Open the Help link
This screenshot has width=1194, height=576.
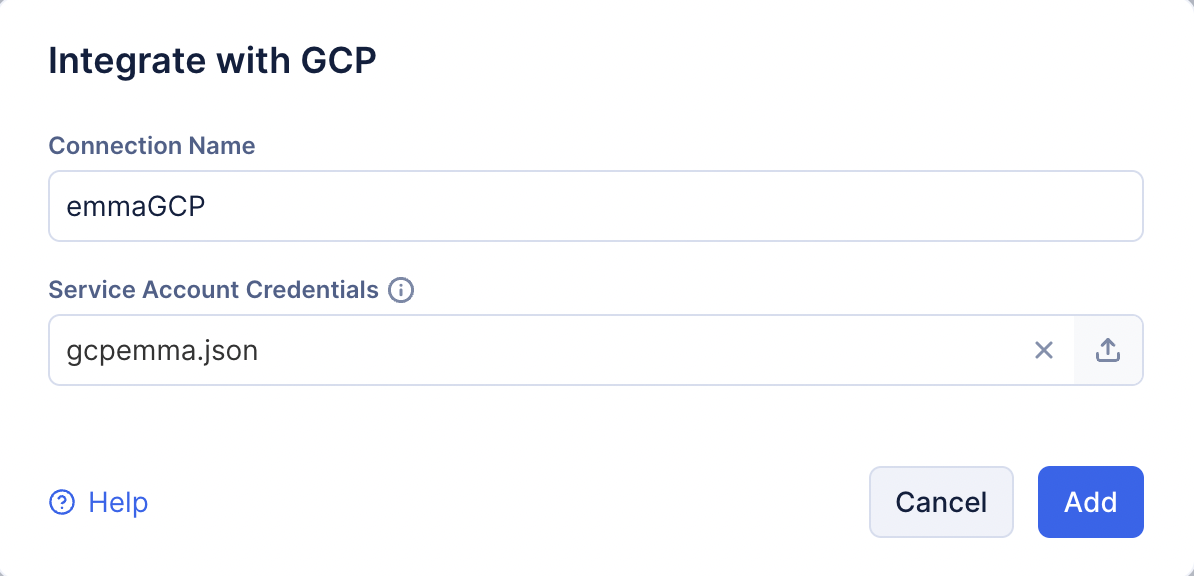tap(118, 502)
